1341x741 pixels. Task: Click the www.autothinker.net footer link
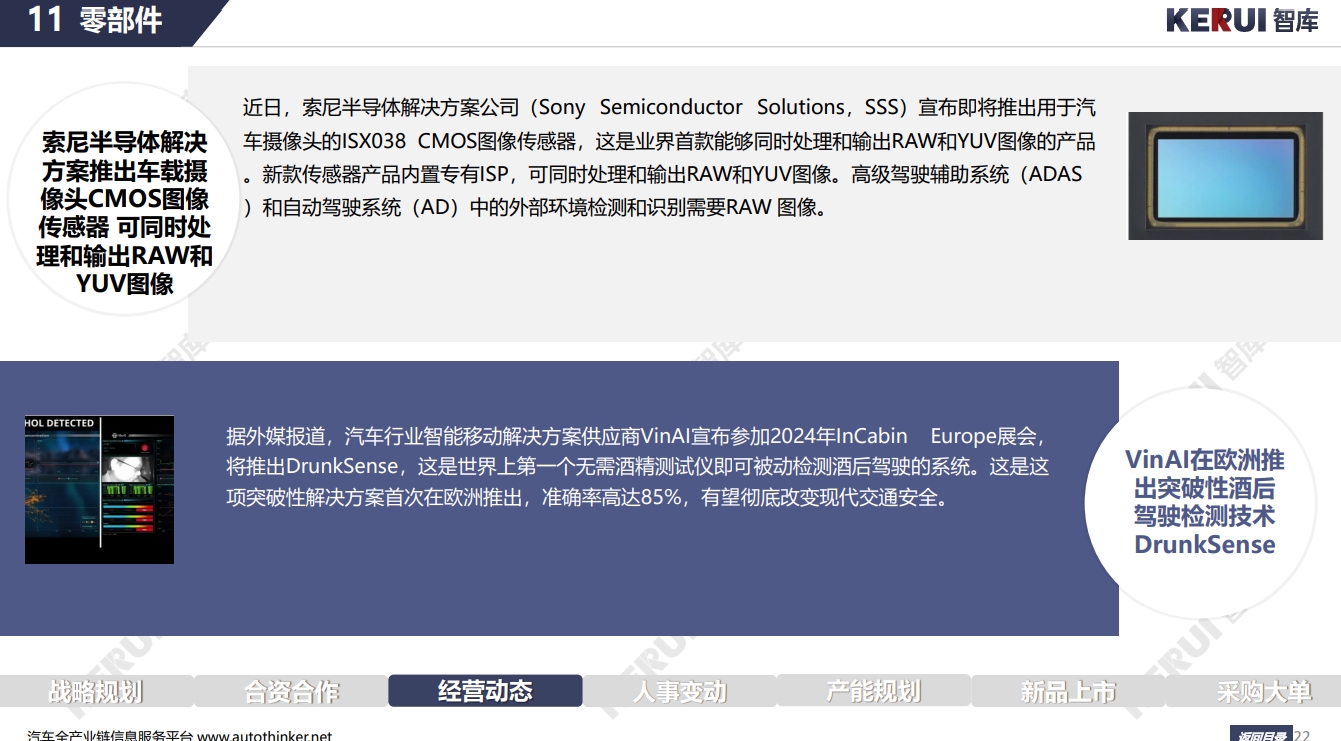[264, 736]
